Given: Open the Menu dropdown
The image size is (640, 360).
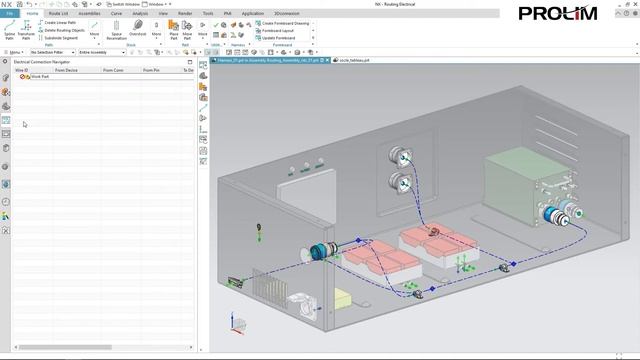Looking at the screenshot, I should (x=13, y=52).
